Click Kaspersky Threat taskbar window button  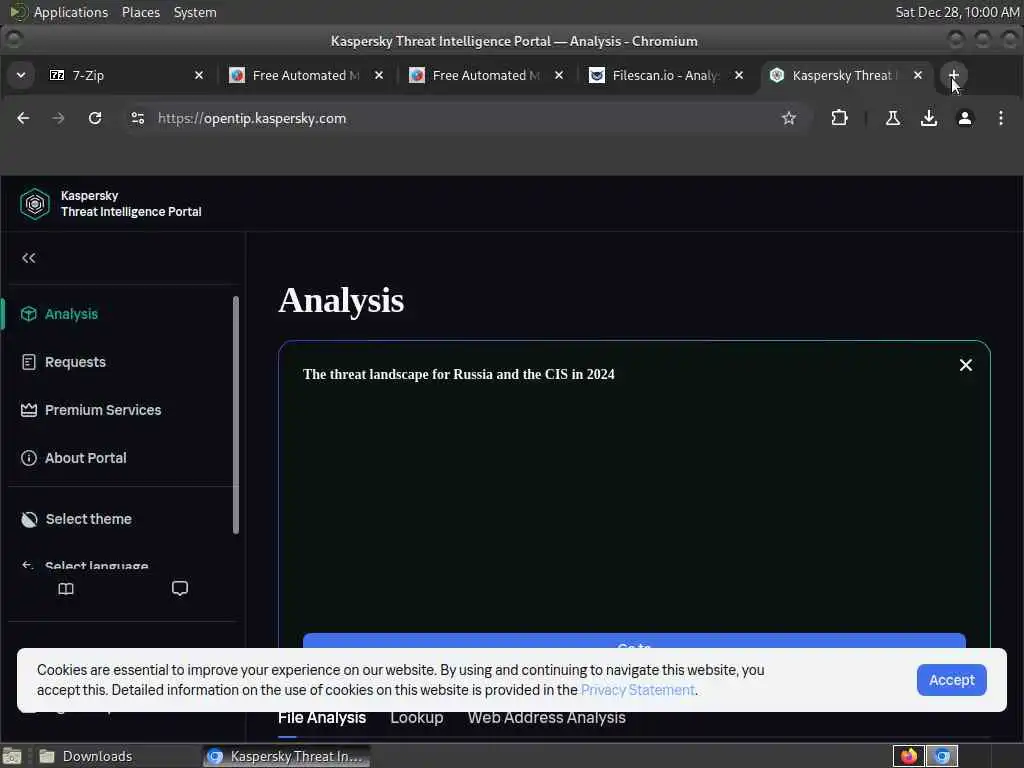point(286,756)
